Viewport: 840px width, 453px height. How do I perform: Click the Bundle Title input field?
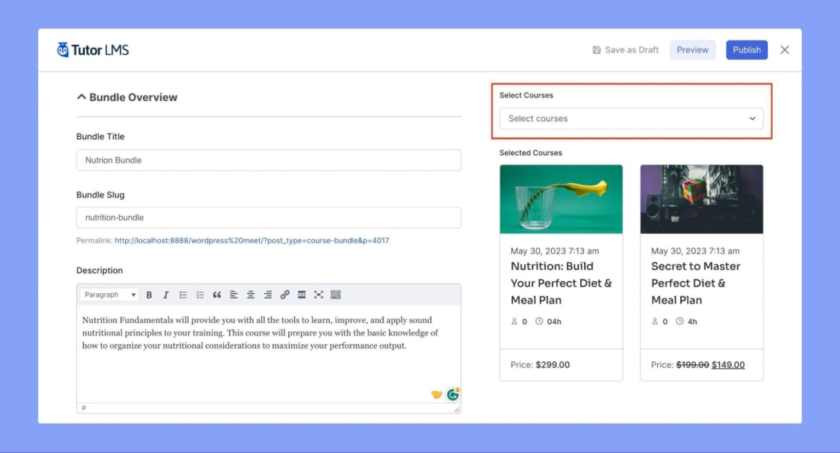[268, 160]
